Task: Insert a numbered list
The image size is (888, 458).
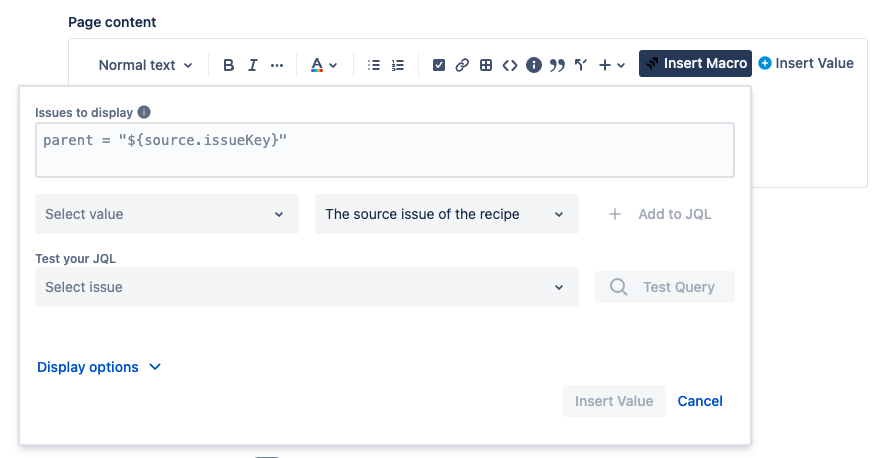Action: [398, 65]
